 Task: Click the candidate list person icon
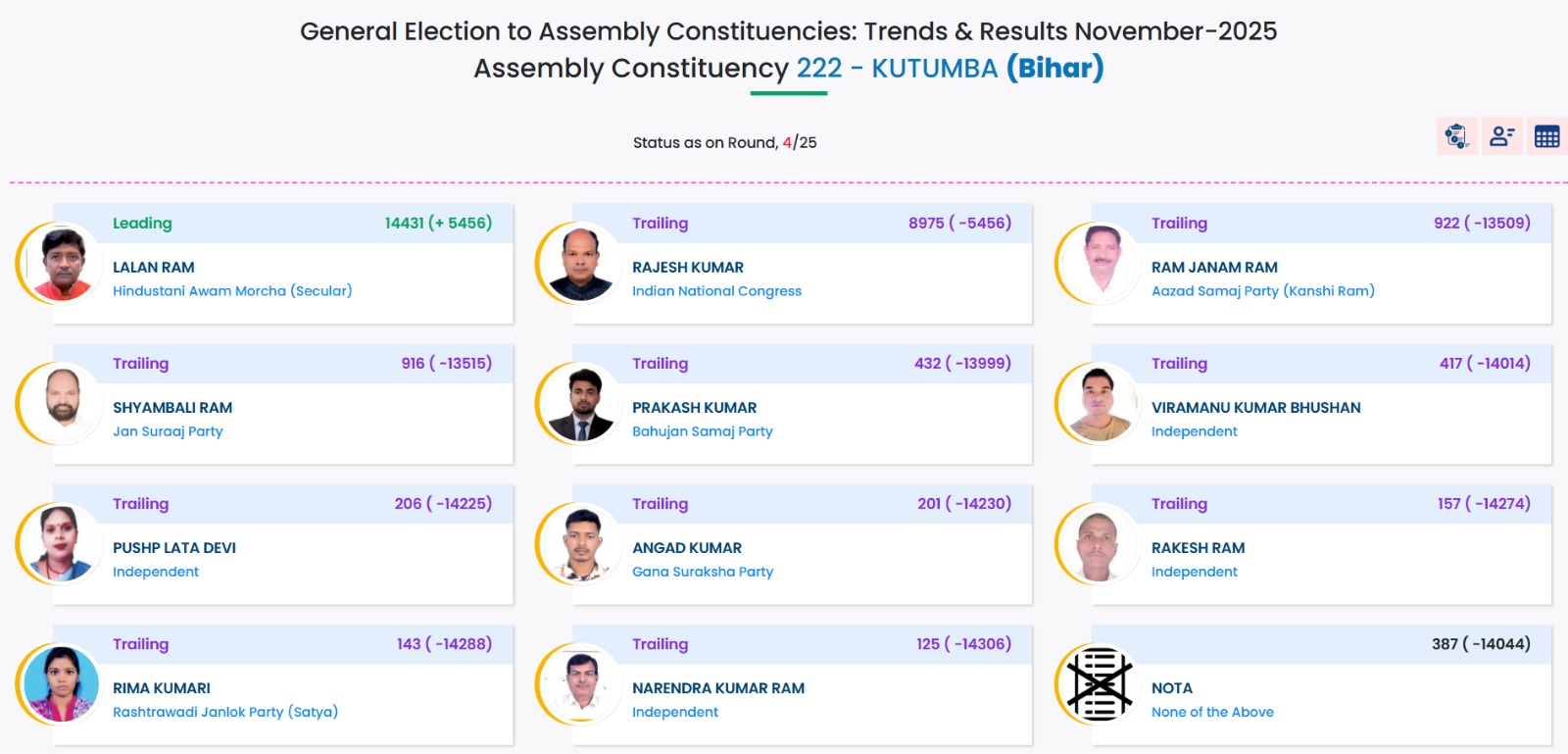pos(1501,136)
